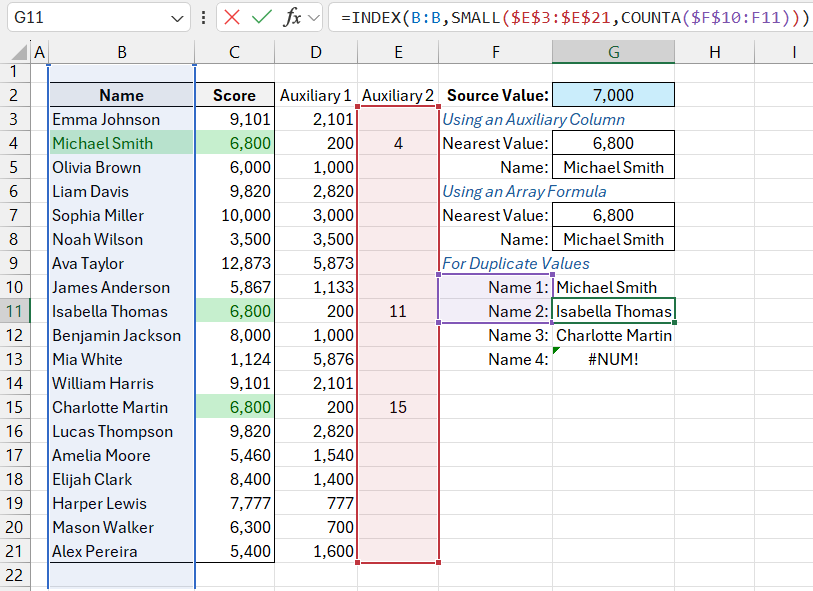Screen dimensions: 813x591
Task: Click the 'Using an Auxiliary Column' heading
Action: click(x=535, y=118)
